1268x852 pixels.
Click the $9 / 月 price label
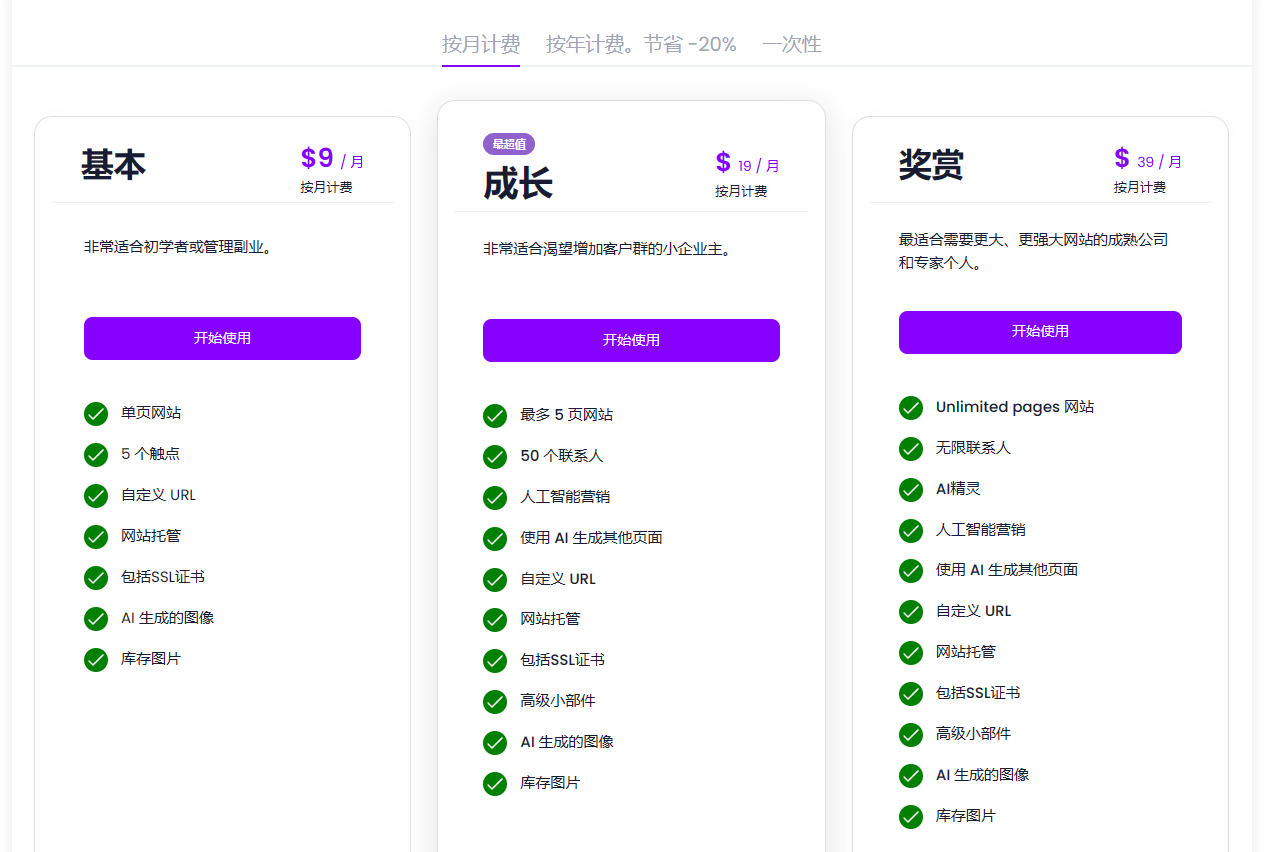332,160
